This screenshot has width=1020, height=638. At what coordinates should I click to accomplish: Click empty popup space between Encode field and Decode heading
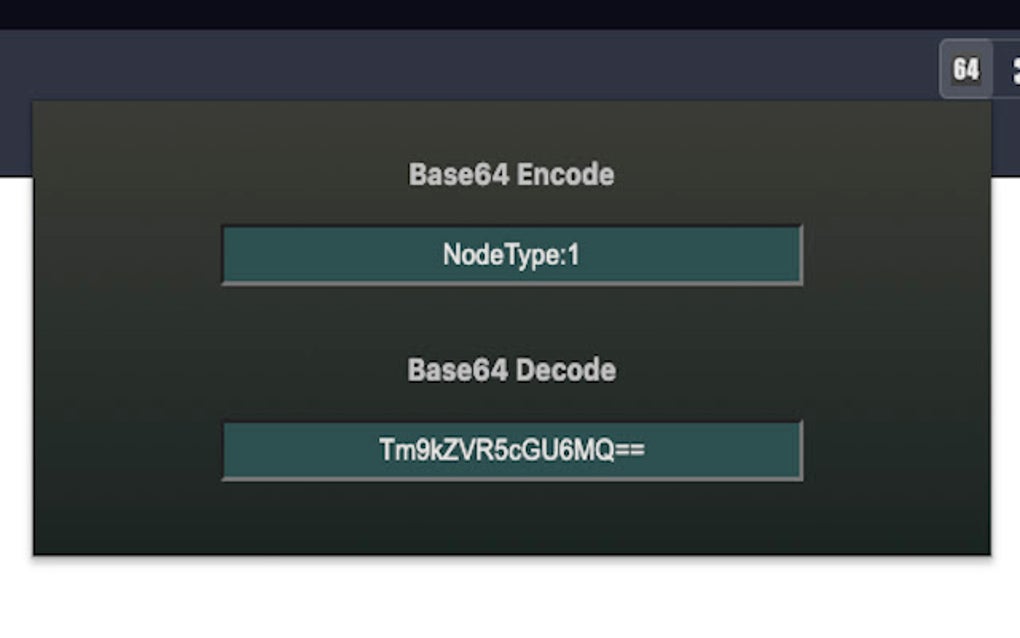click(511, 318)
